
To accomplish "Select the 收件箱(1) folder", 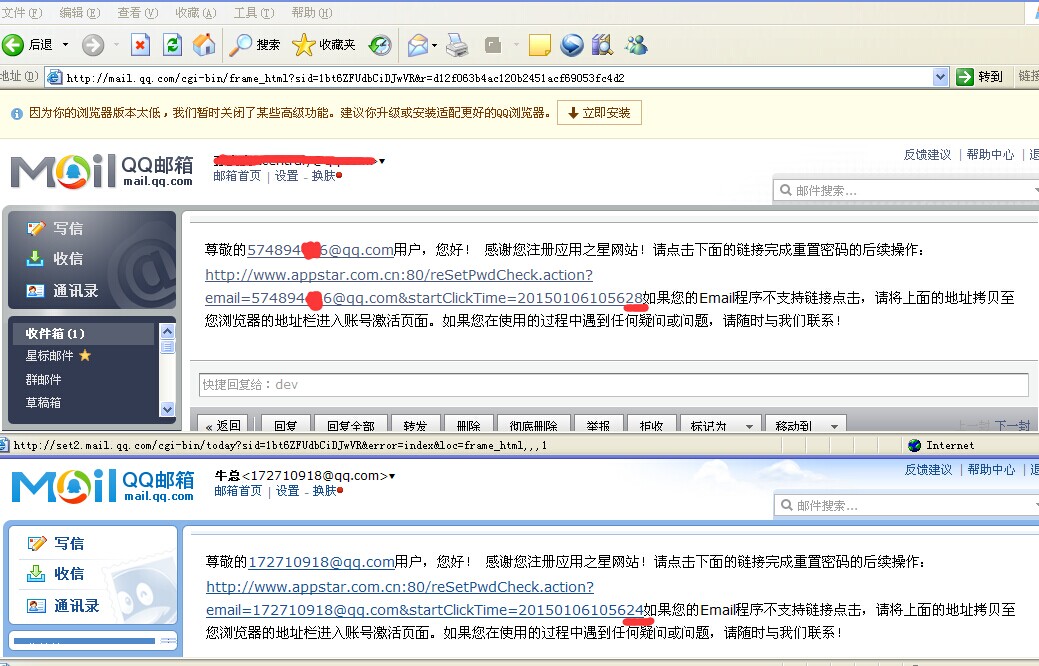I will [x=84, y=333].
